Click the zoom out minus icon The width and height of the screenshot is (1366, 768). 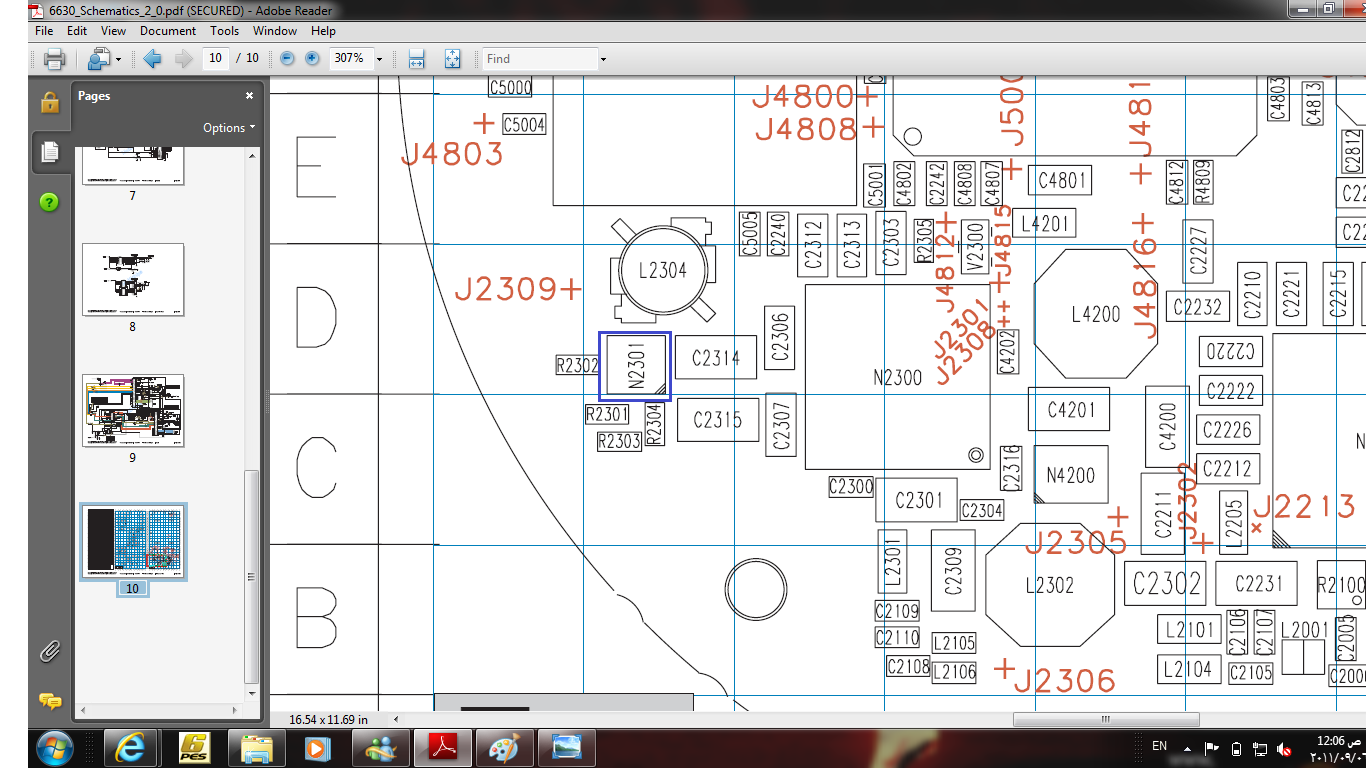(288, 59)
